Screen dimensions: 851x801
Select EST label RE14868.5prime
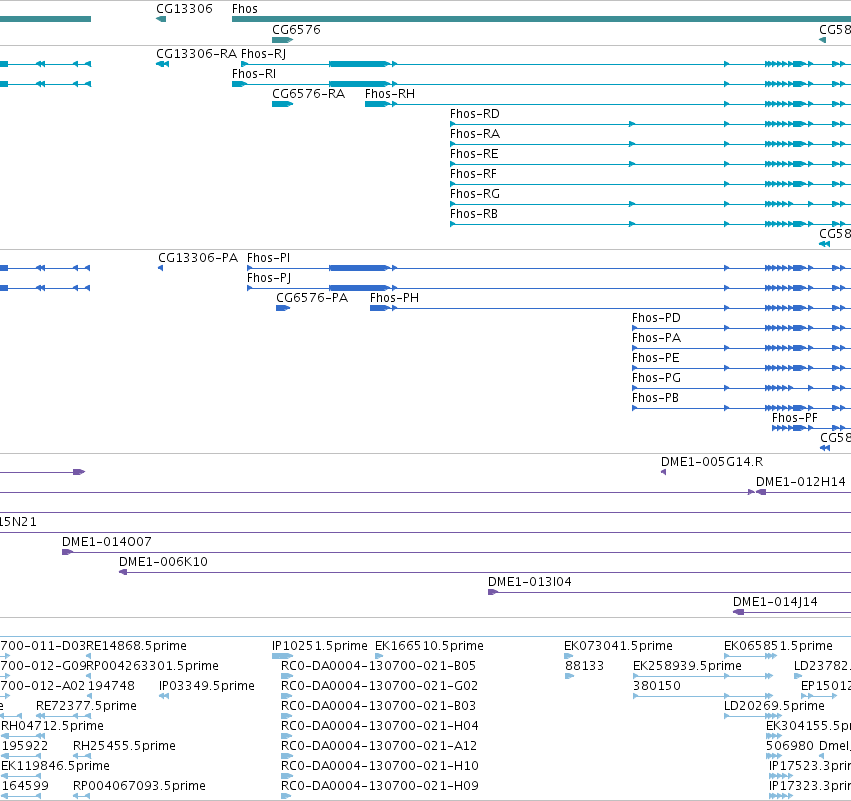[x=136, y=646]
